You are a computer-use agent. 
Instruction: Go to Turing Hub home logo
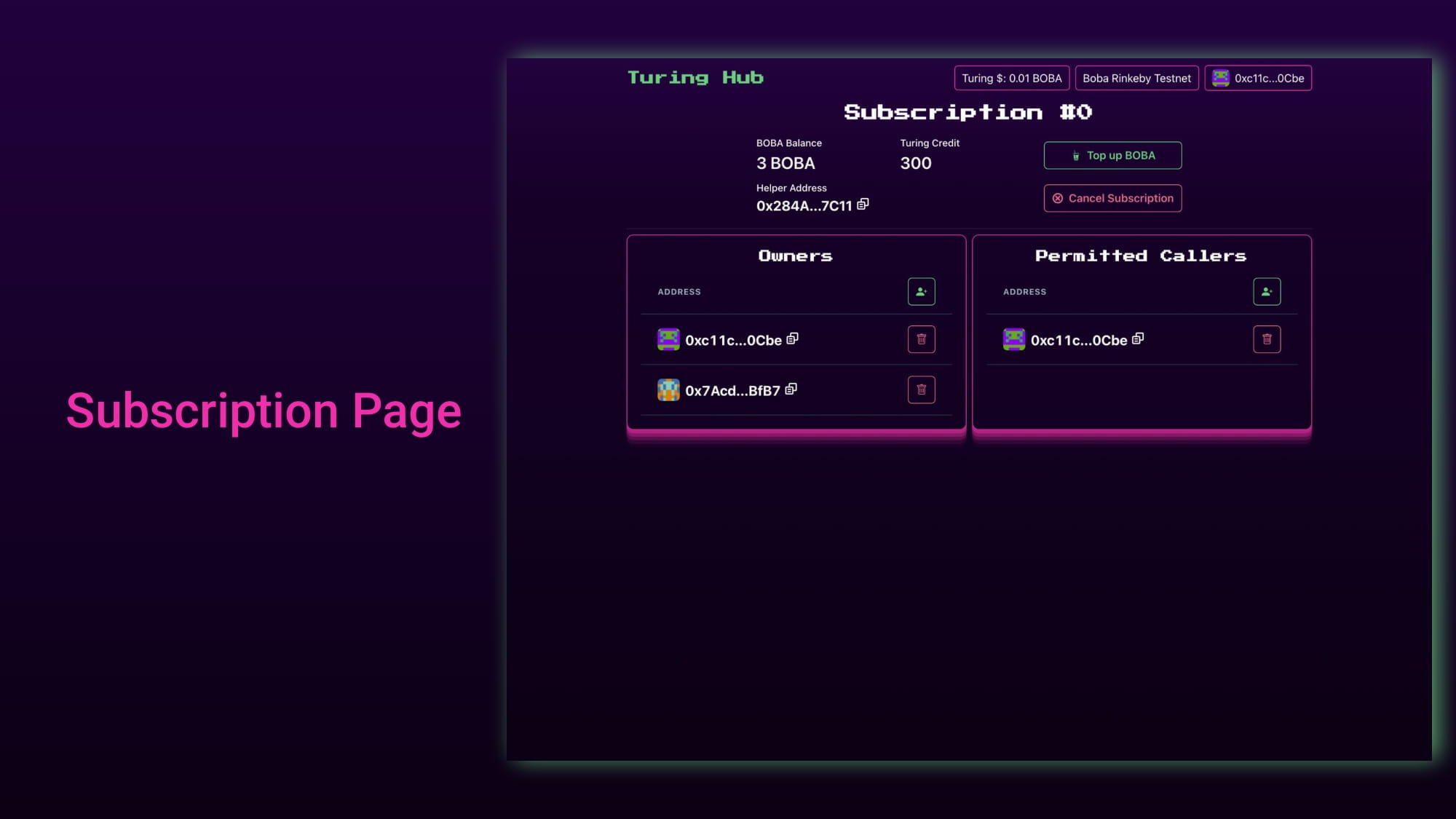coord(695,77)
